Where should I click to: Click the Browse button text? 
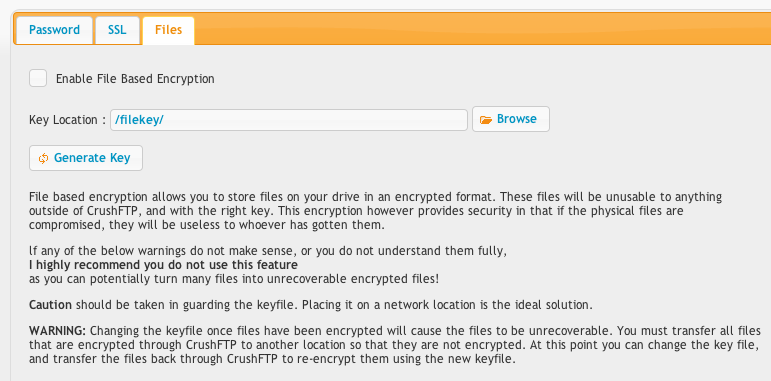coord(517,119)
